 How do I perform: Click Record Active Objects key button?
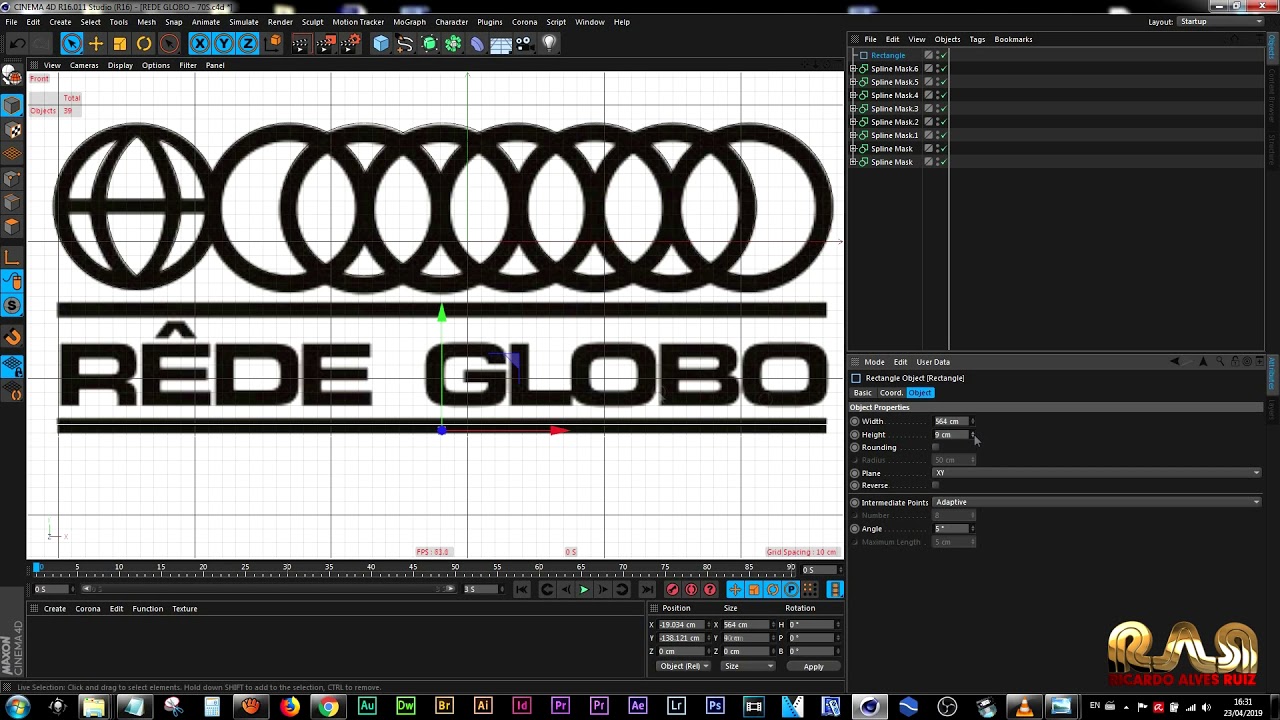672,590
